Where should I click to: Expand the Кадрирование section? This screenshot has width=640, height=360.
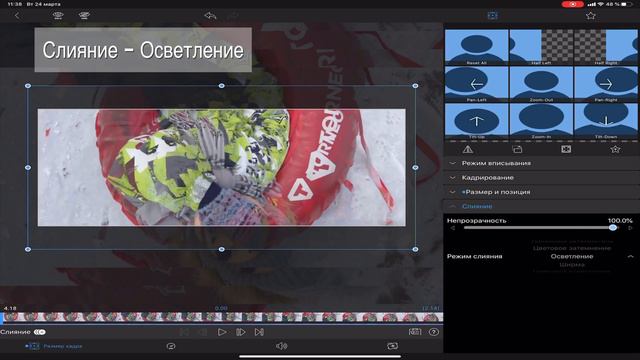pos(541,178)
